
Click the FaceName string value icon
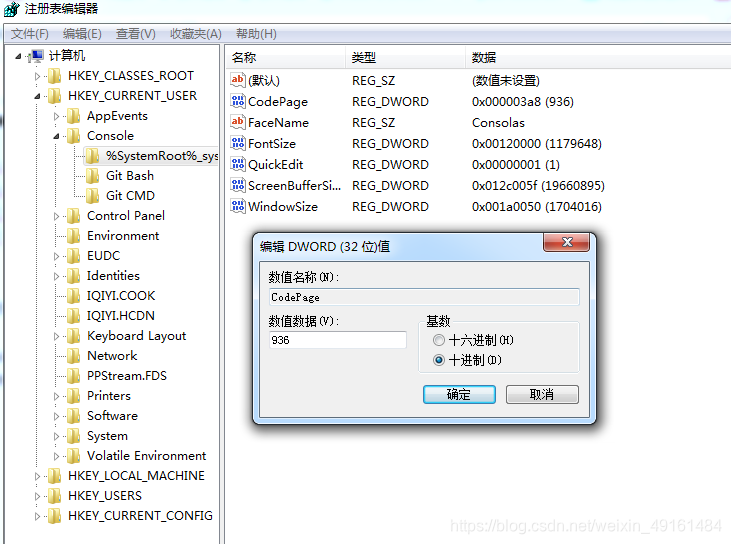coord(238,122)
